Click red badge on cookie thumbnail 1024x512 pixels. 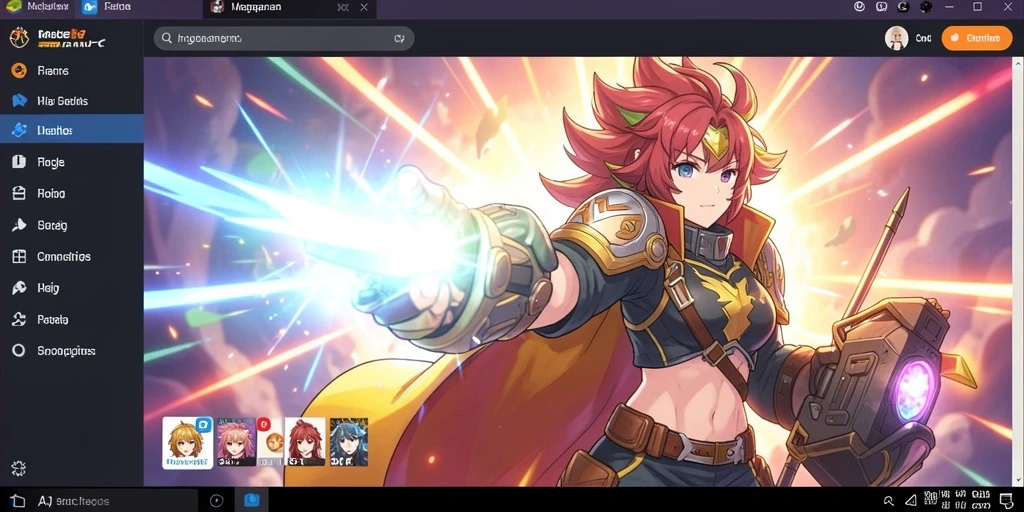[263, 424]
